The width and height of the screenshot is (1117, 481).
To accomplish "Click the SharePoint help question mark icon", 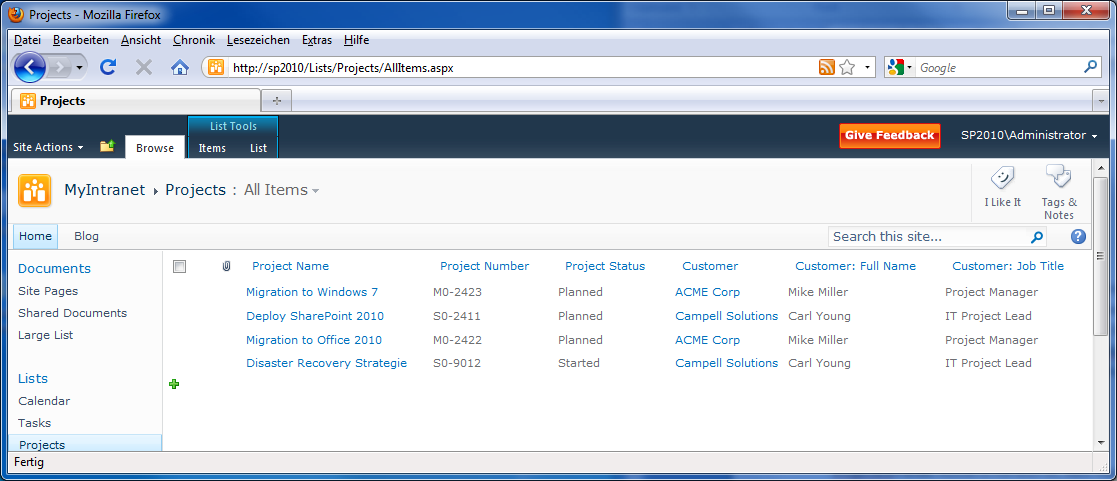I will pos(1078,237).
